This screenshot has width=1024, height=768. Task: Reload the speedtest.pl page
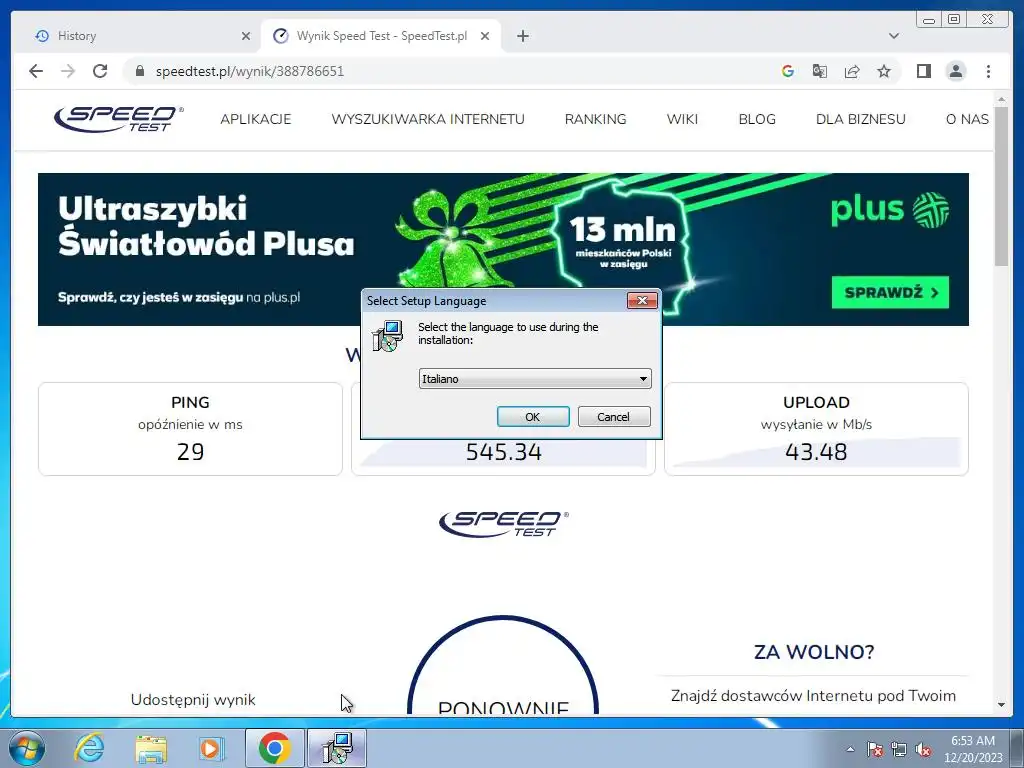pos(100,71)
